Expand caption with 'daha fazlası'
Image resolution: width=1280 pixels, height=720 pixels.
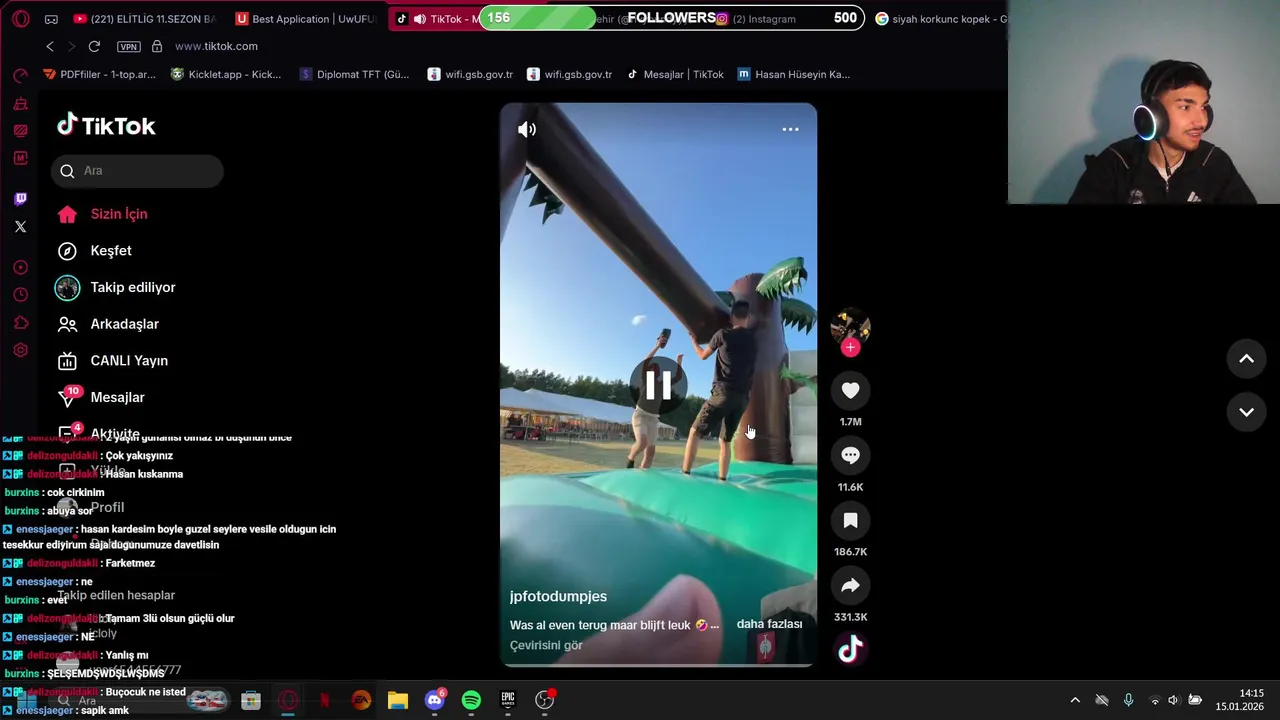coord(769,624)
